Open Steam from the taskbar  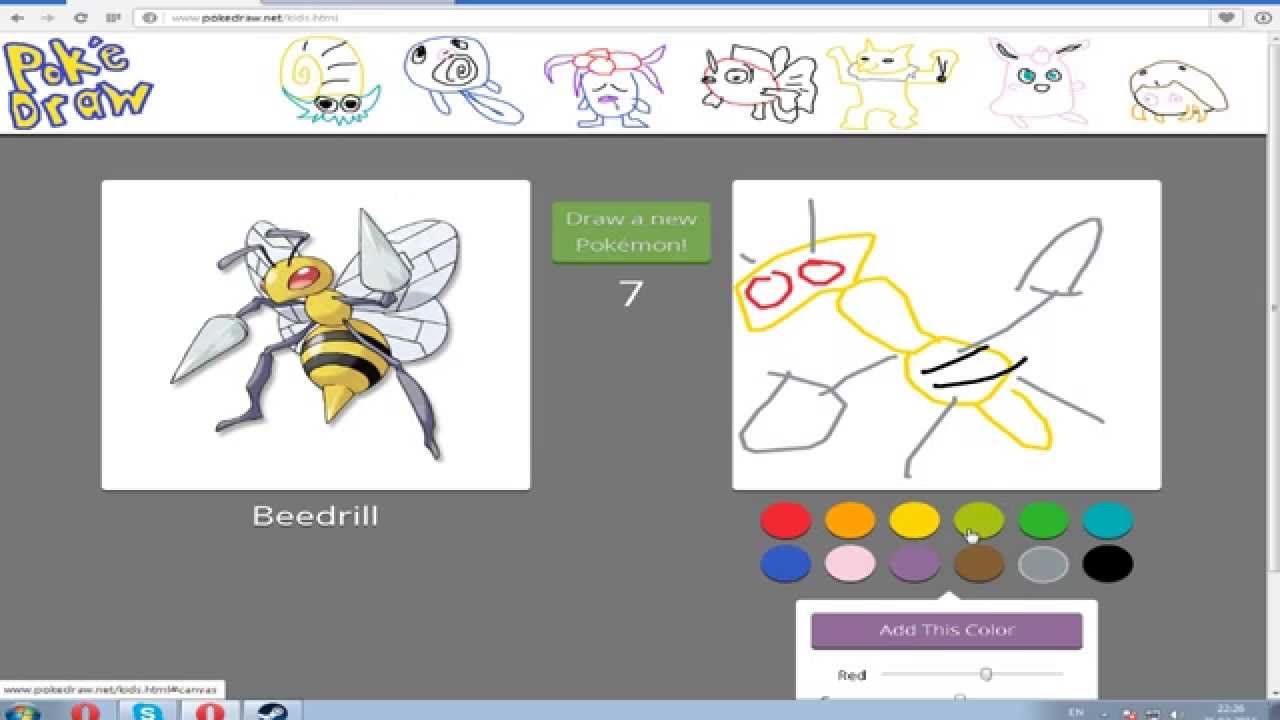pos(272,711)
